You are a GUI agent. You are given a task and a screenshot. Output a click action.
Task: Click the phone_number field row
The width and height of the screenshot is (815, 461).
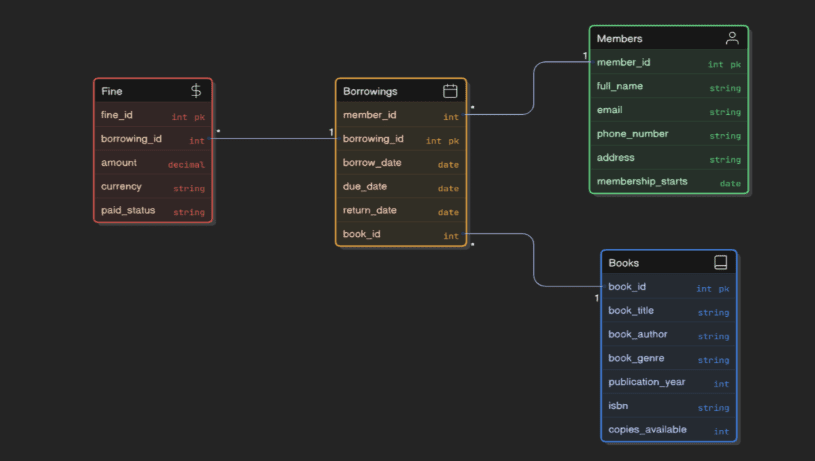click(668, 134)
